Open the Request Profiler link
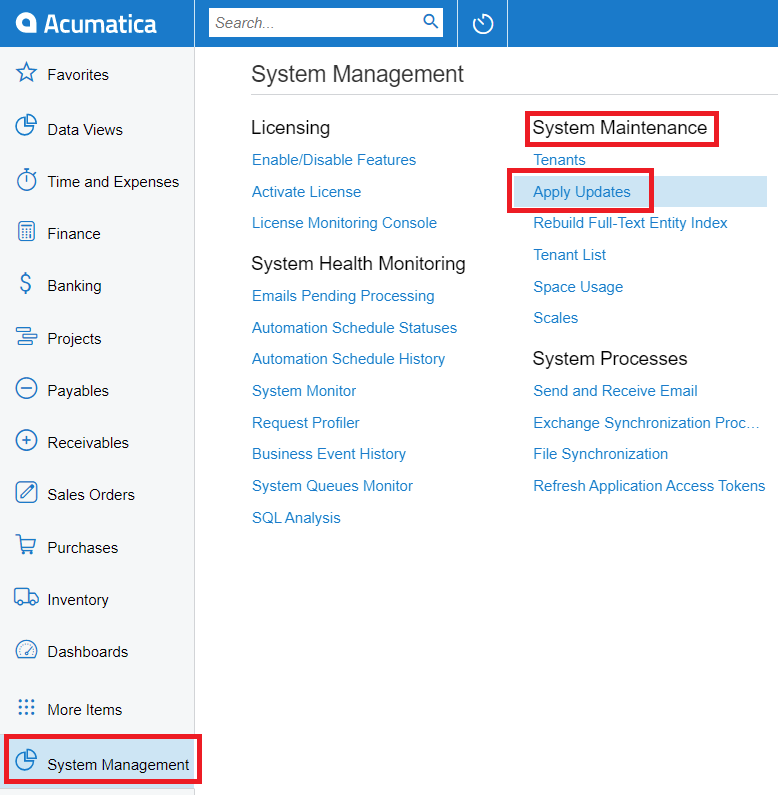The image size is (778, 795). 305,423
